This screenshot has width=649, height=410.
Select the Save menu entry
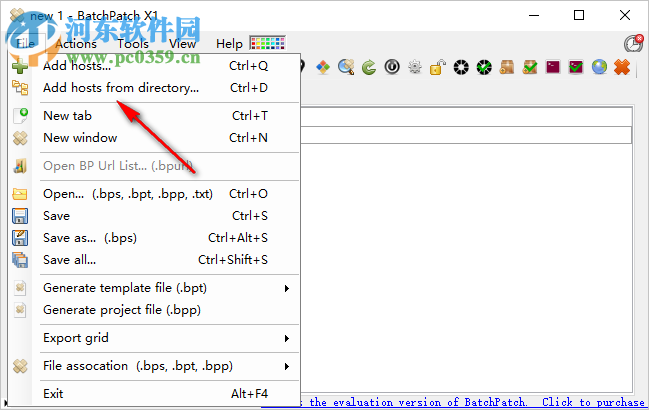click(154, 216)
